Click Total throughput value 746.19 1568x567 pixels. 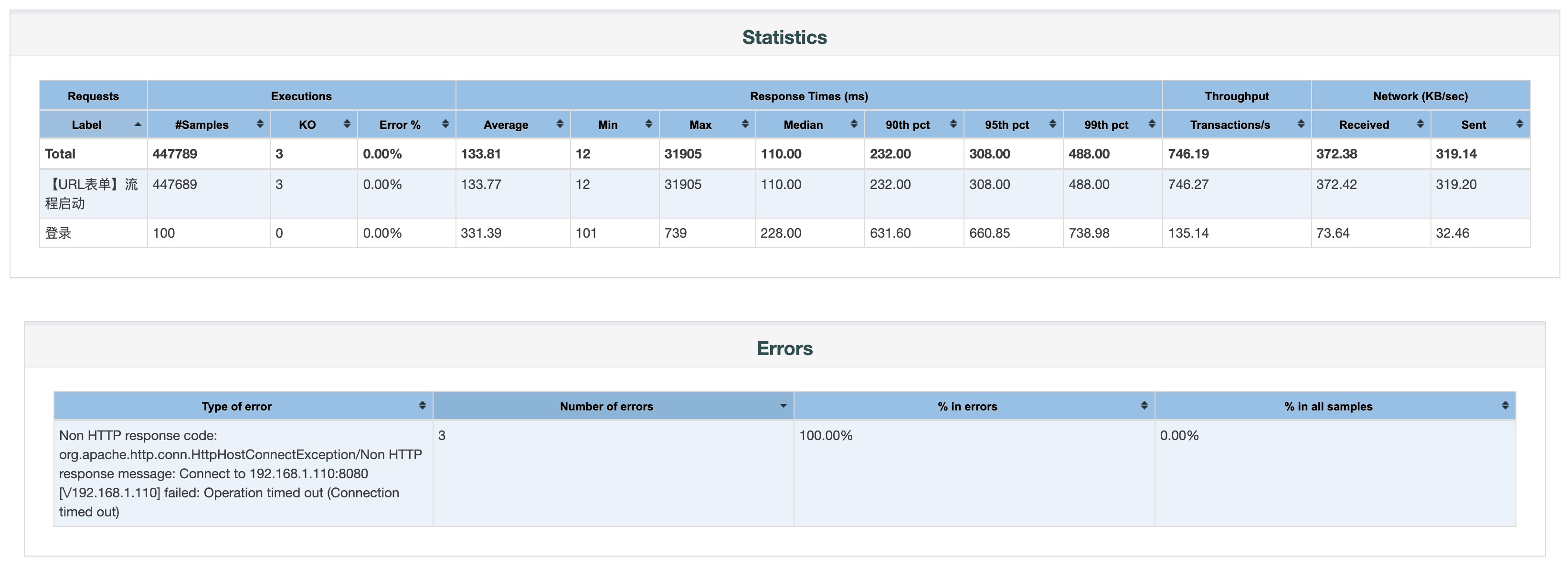coord(1188,154)
